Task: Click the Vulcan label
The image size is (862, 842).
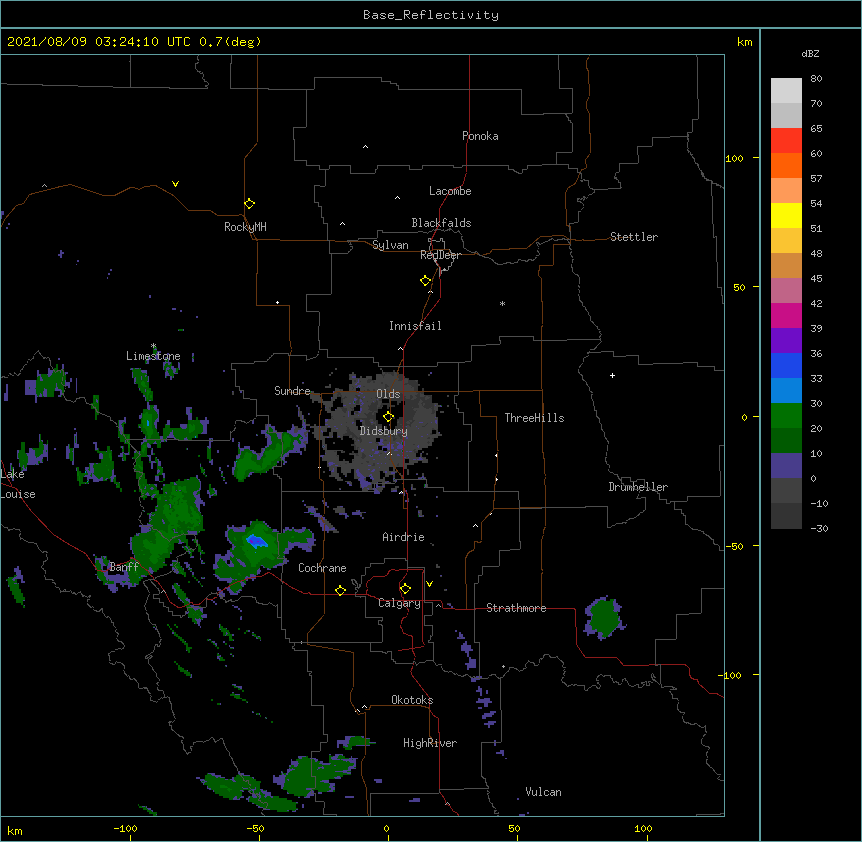Action: click(543, 792)
